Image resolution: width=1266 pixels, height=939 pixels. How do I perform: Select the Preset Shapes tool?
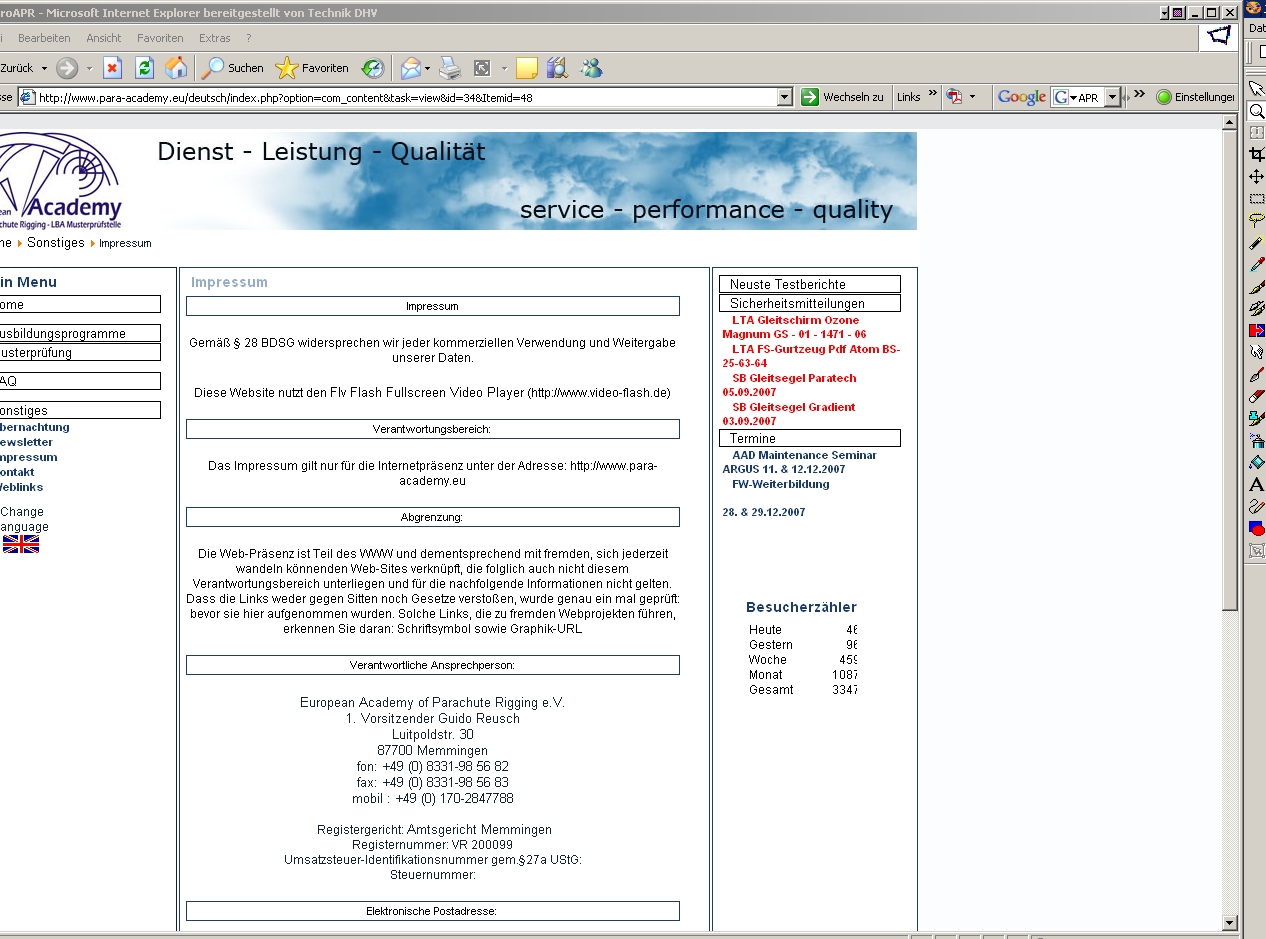(1257, 529)
